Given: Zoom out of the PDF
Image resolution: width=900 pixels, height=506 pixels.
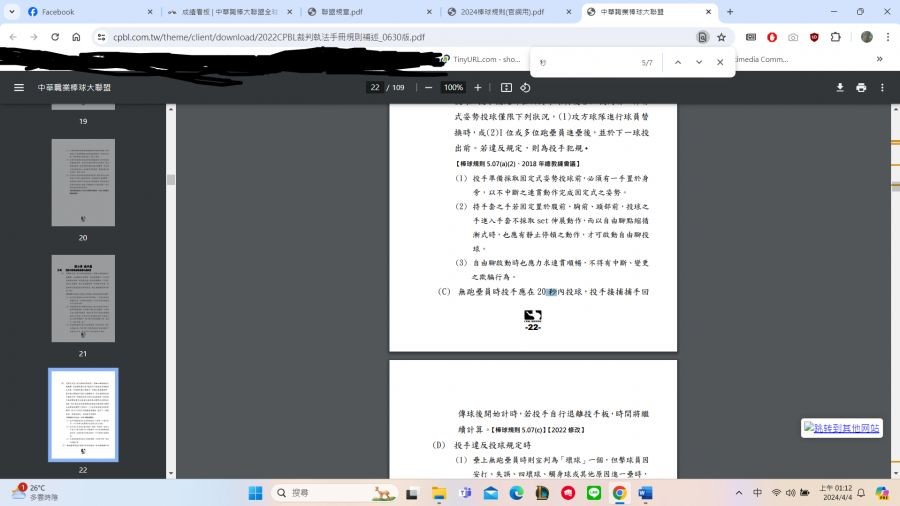Looking at the screenshot, I should coord(428,87).
